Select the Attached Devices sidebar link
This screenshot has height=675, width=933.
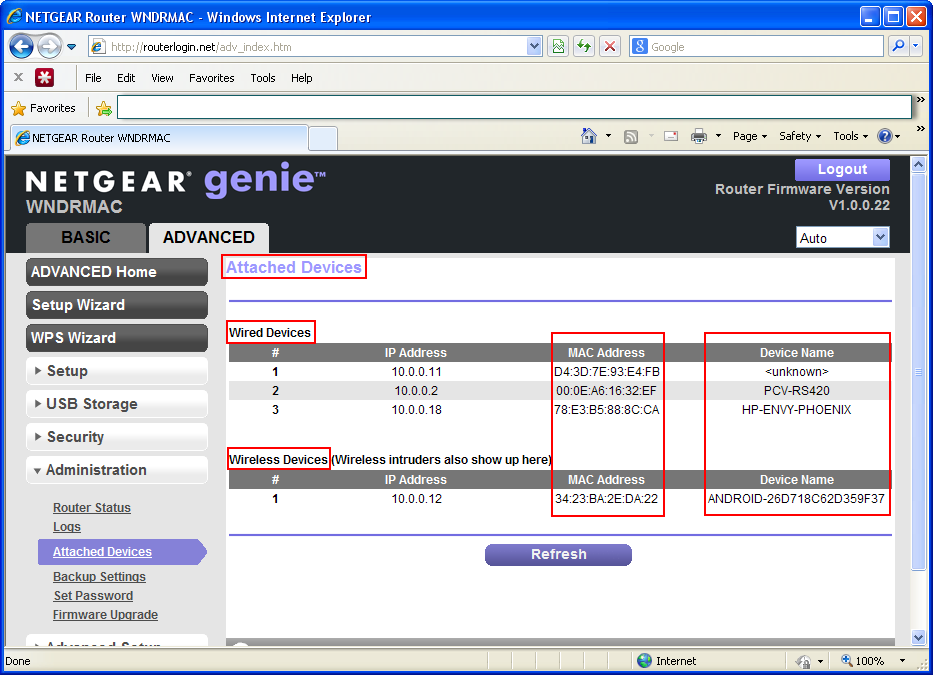pyautogui.click(x=102, y=552)
